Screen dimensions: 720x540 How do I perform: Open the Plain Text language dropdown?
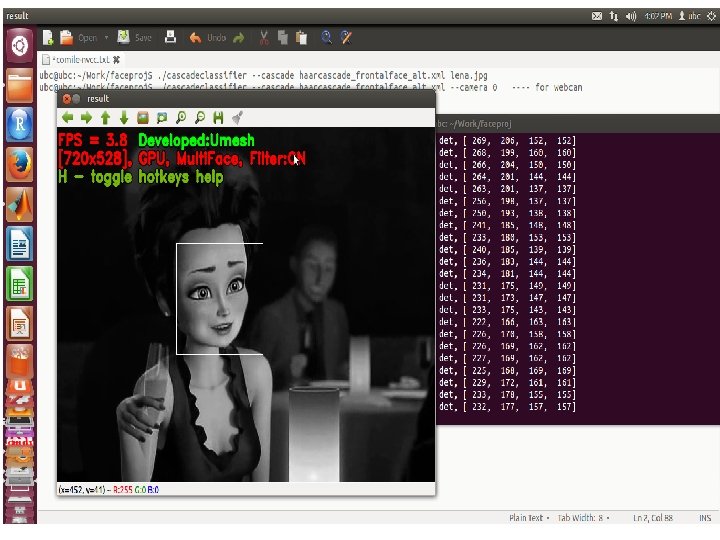click(529, 518)
